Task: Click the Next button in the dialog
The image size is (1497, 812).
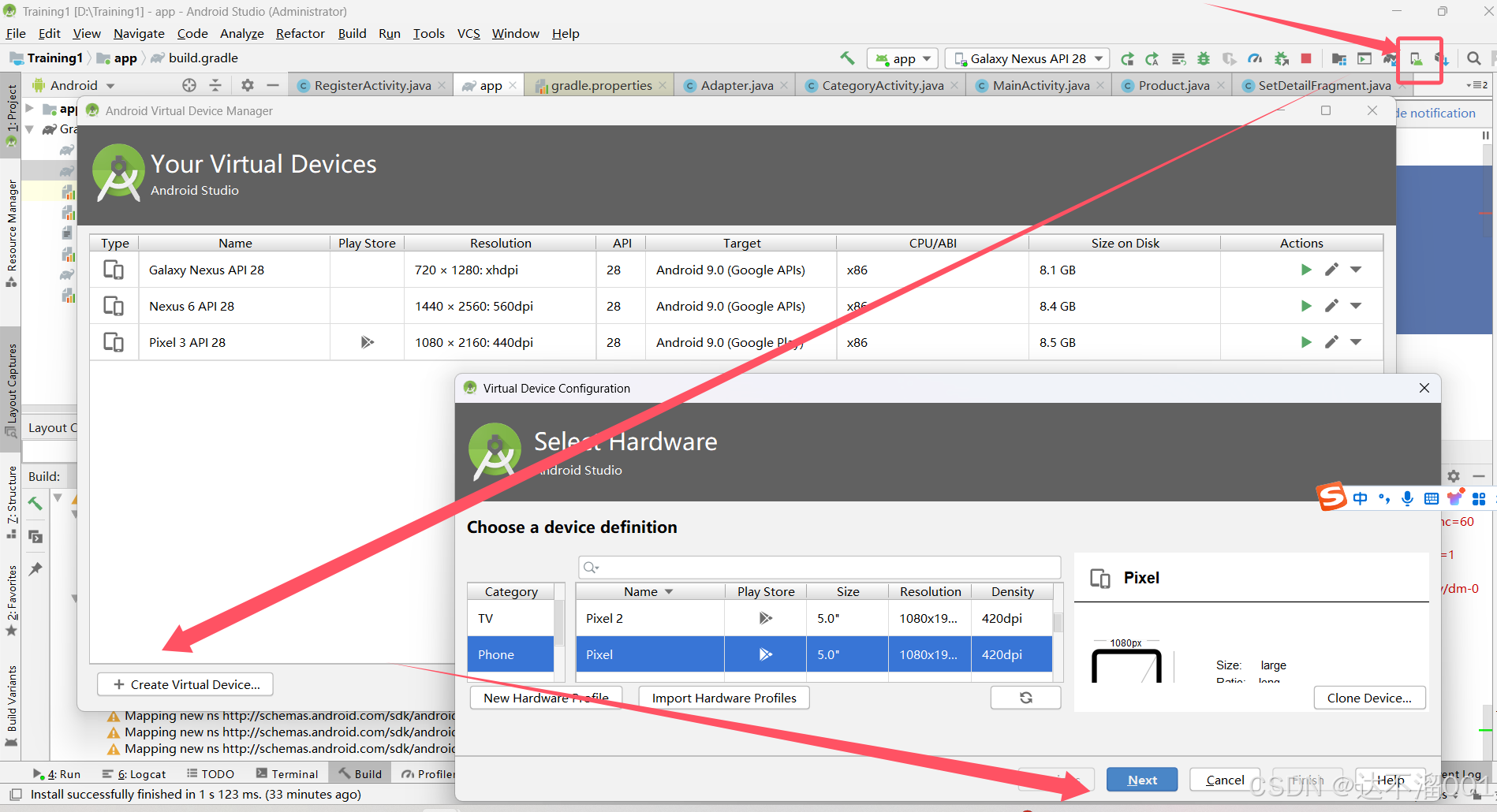Action: [x=1142, y=780]
